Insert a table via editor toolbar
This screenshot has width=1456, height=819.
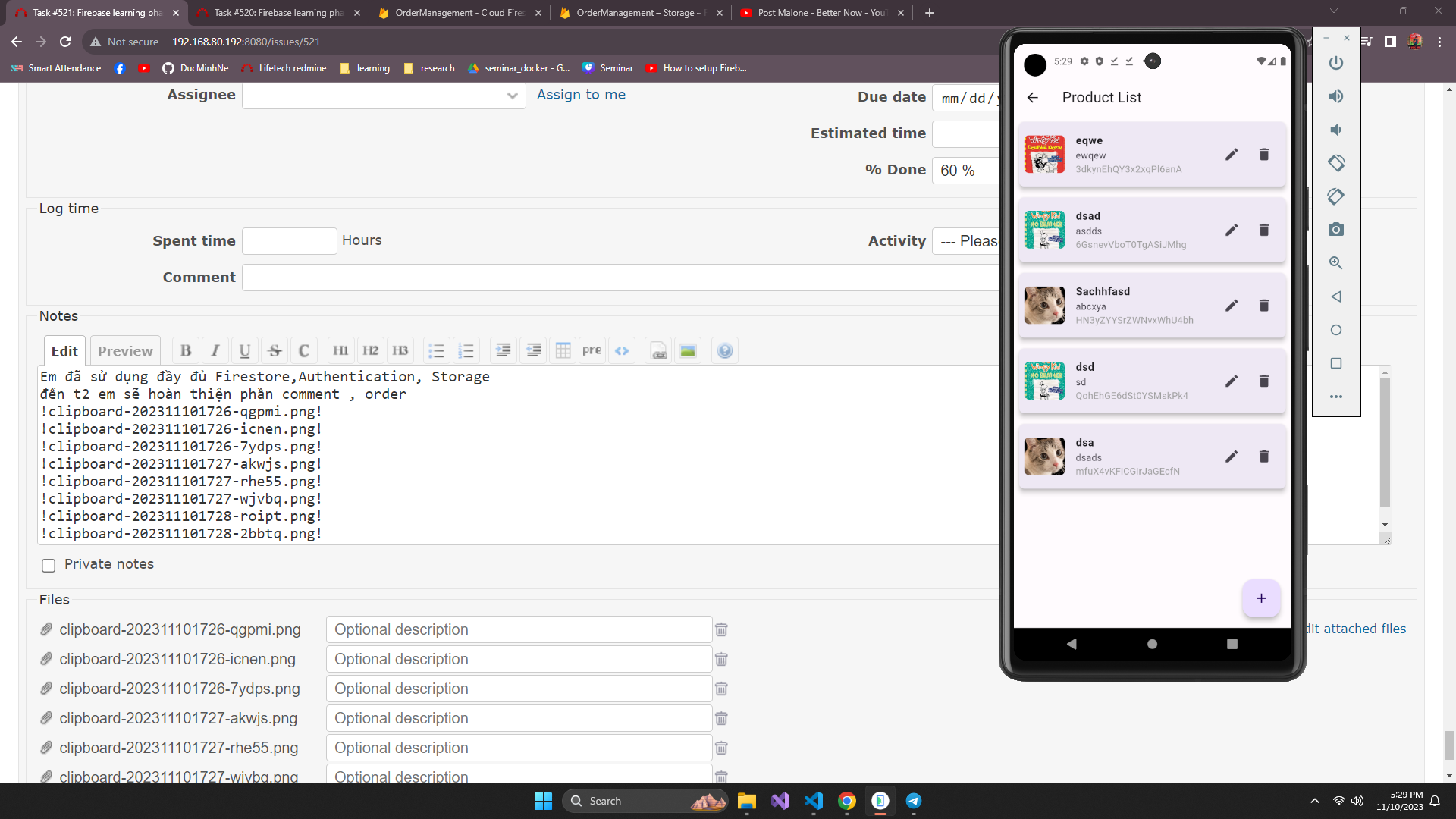(563, 350)
